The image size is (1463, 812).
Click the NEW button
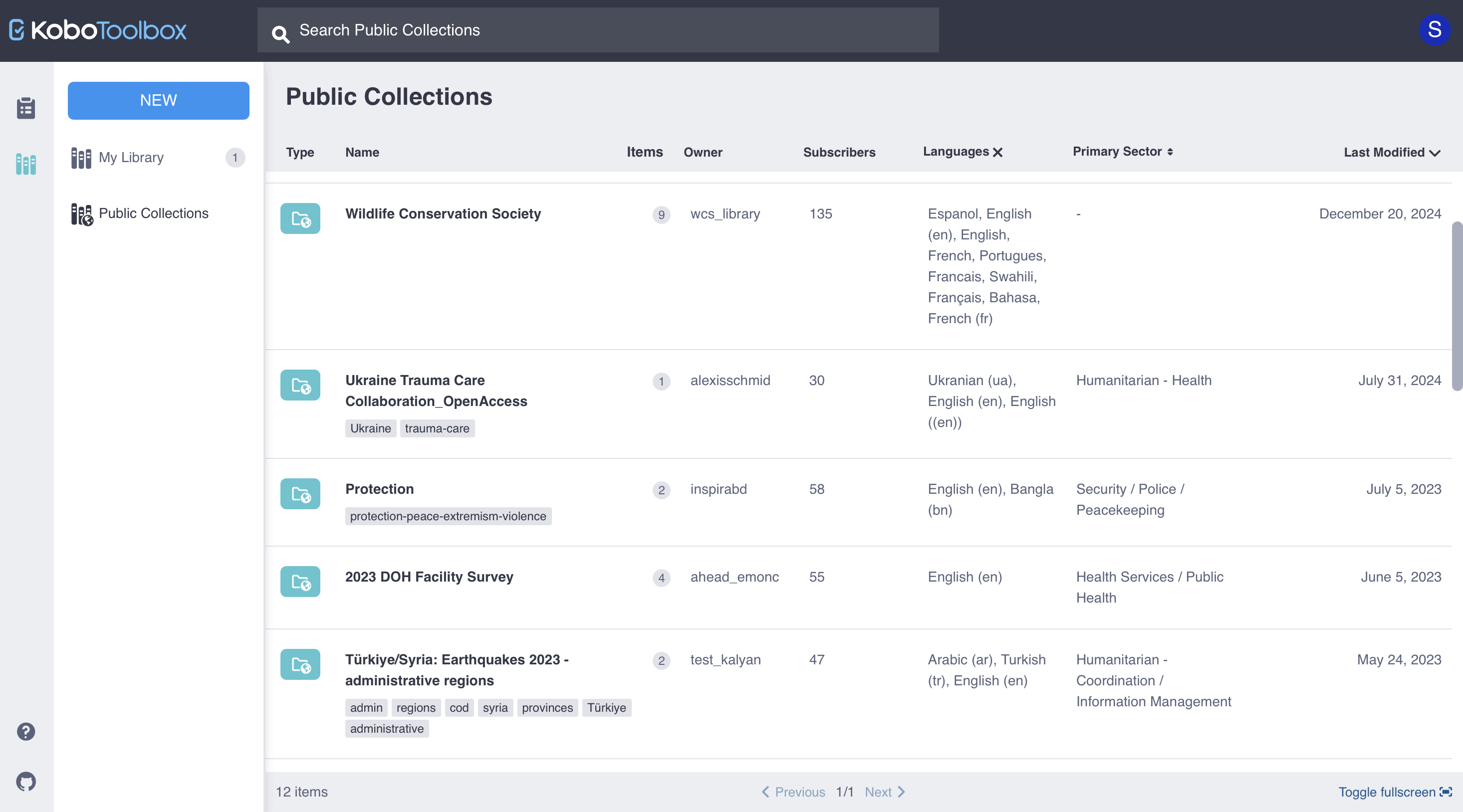point(158,101)
